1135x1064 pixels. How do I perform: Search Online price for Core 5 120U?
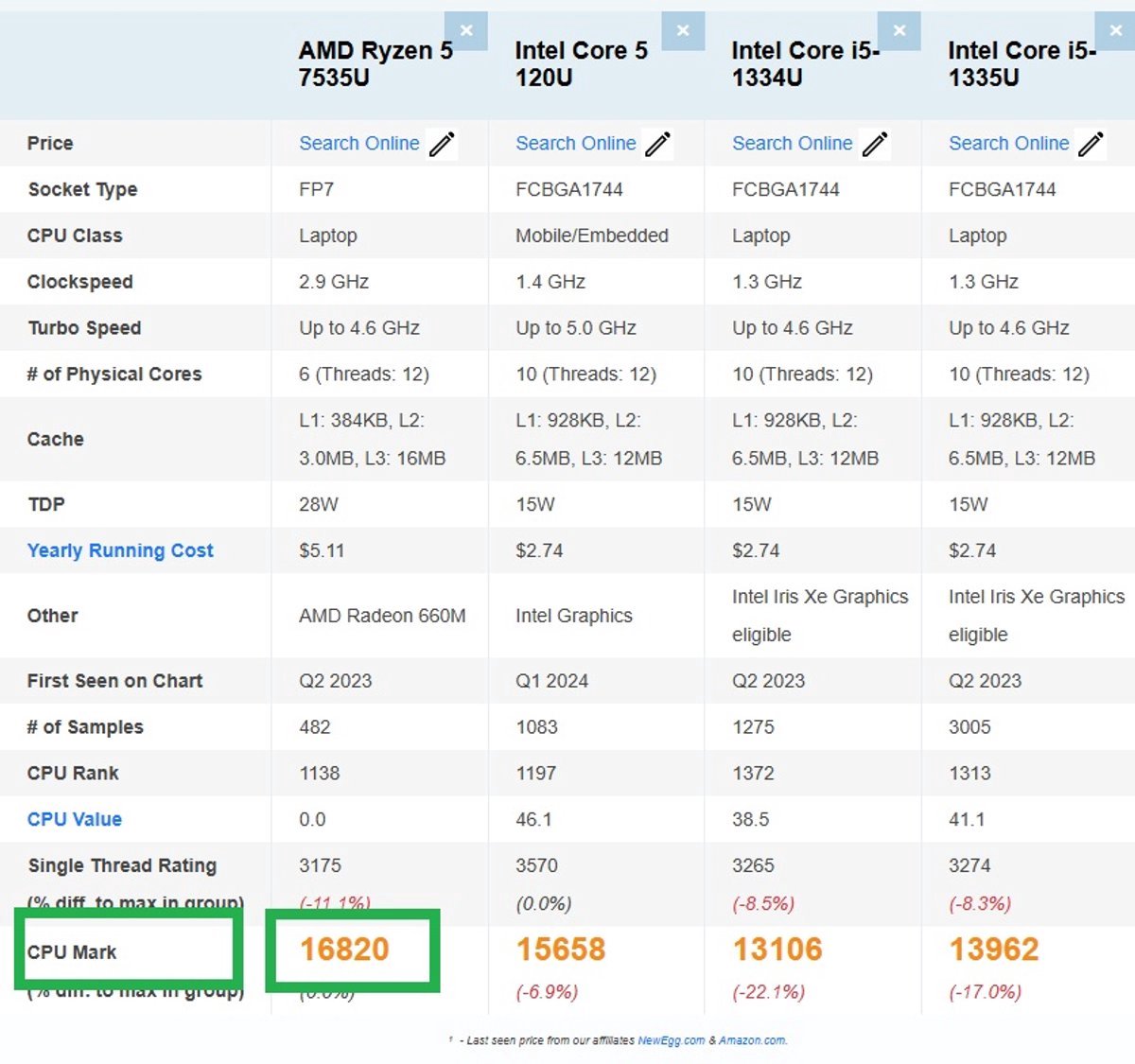point(576,144)
